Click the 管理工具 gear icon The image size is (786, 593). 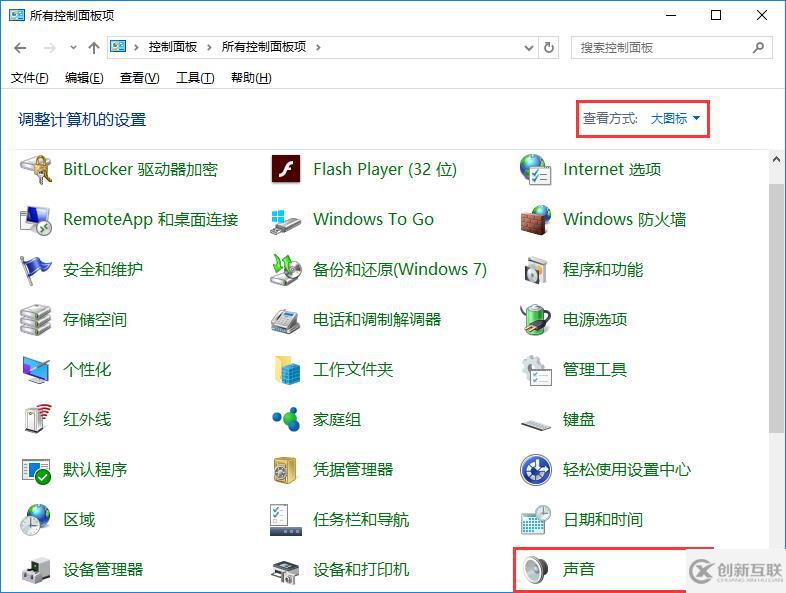tap(536, 370)
